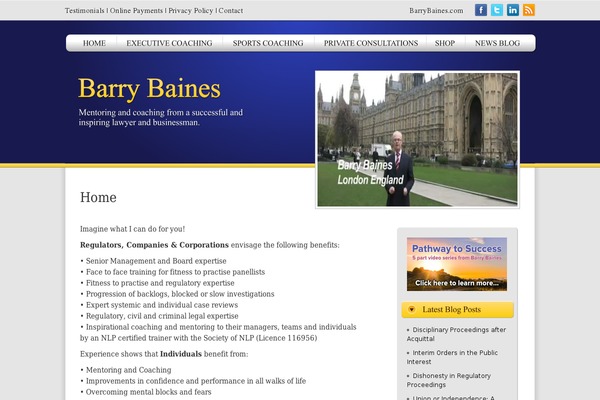Open the SPORTS COACHING menu
The height and width of the screenshot is (400, 600).
coord(268,43)
